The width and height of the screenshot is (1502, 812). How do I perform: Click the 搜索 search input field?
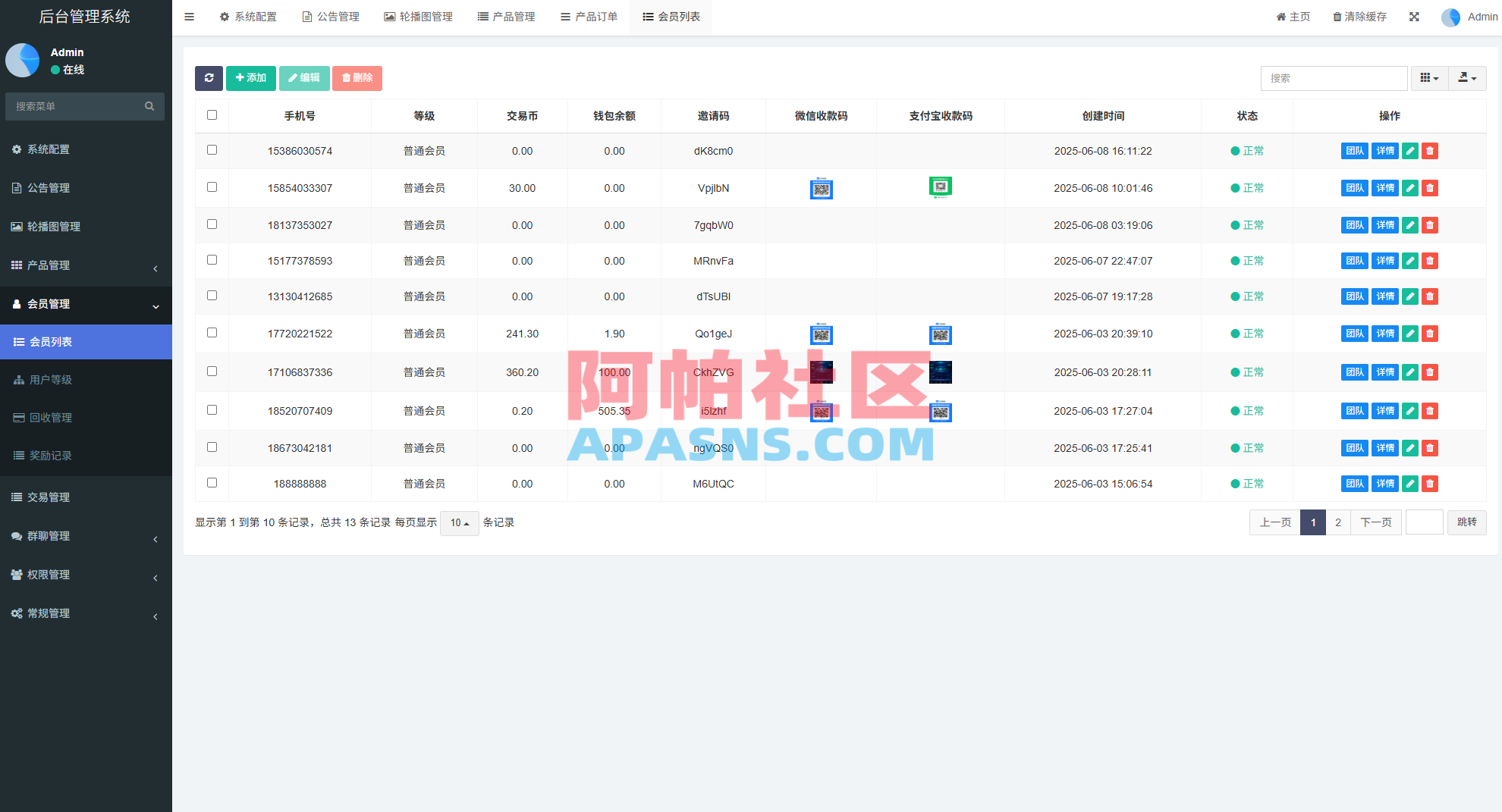click(1334, 78)
